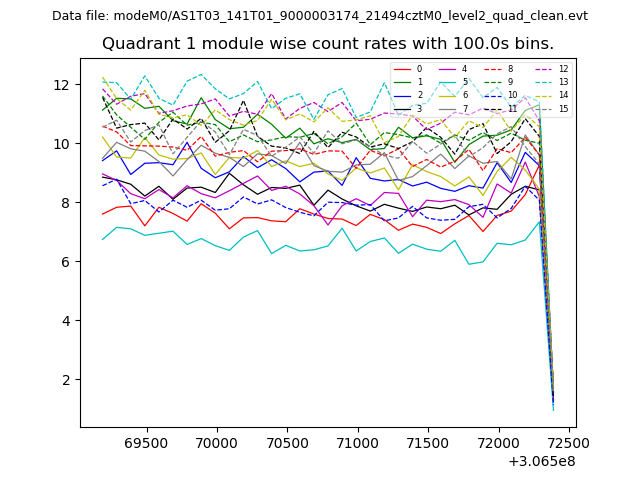Click the magenta solid legend line for module 4
This screenshot has width=640, height=480.
pos(447,69)
